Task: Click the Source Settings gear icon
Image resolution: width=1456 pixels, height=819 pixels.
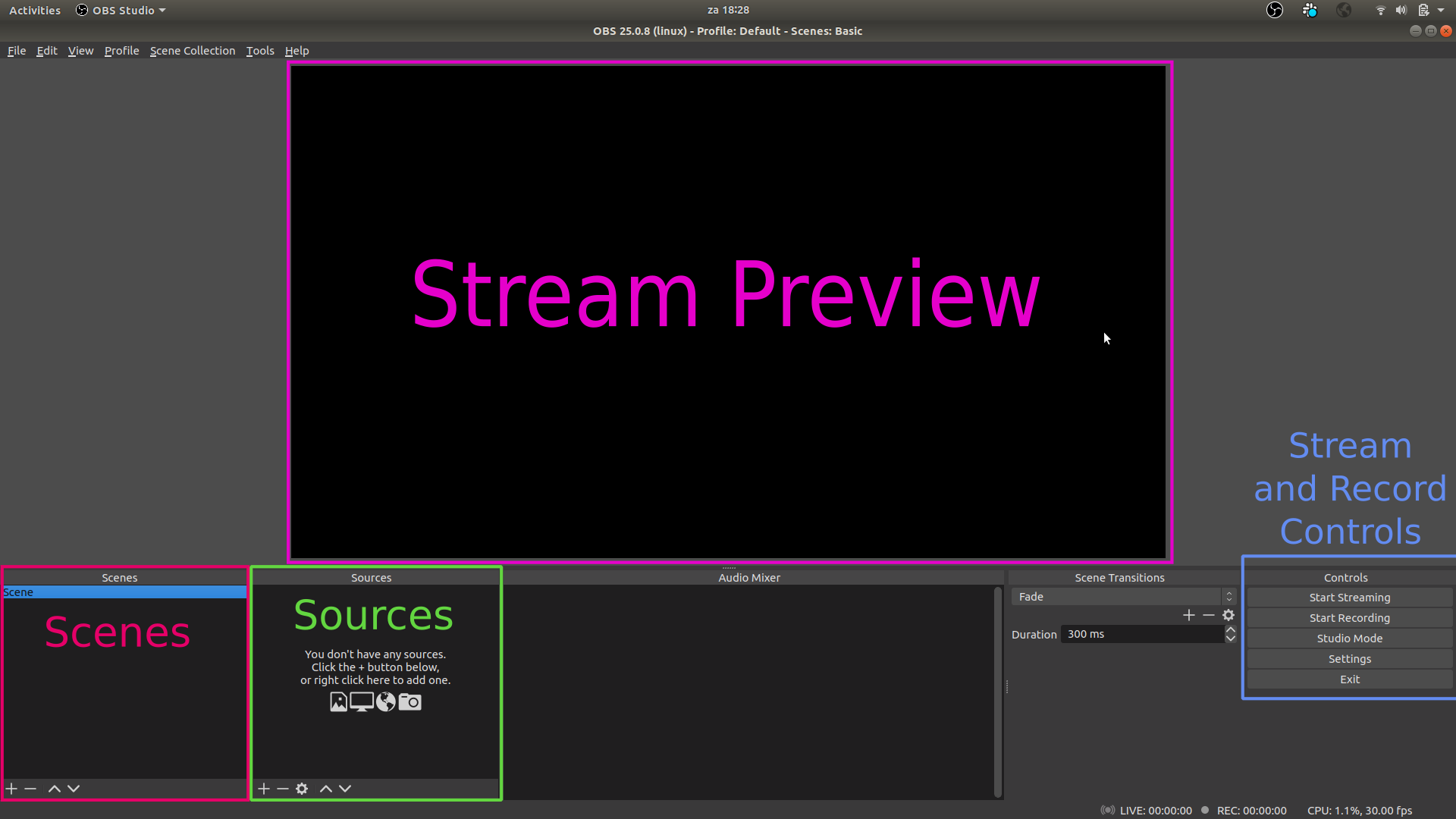Action: [302, 789]
